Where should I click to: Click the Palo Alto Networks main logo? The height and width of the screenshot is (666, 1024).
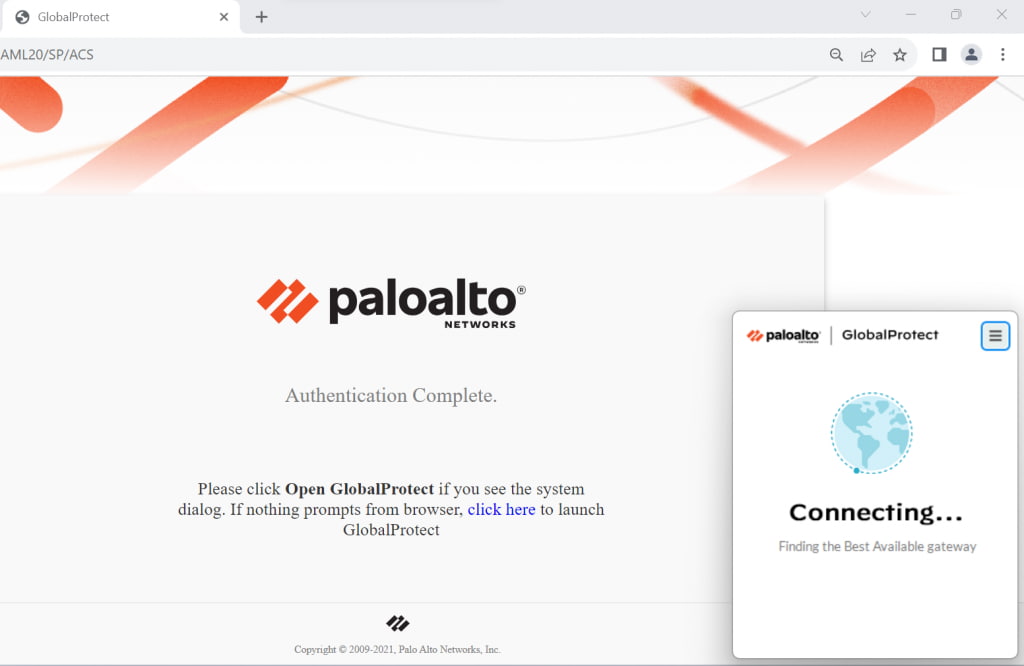tap(391, 302)
